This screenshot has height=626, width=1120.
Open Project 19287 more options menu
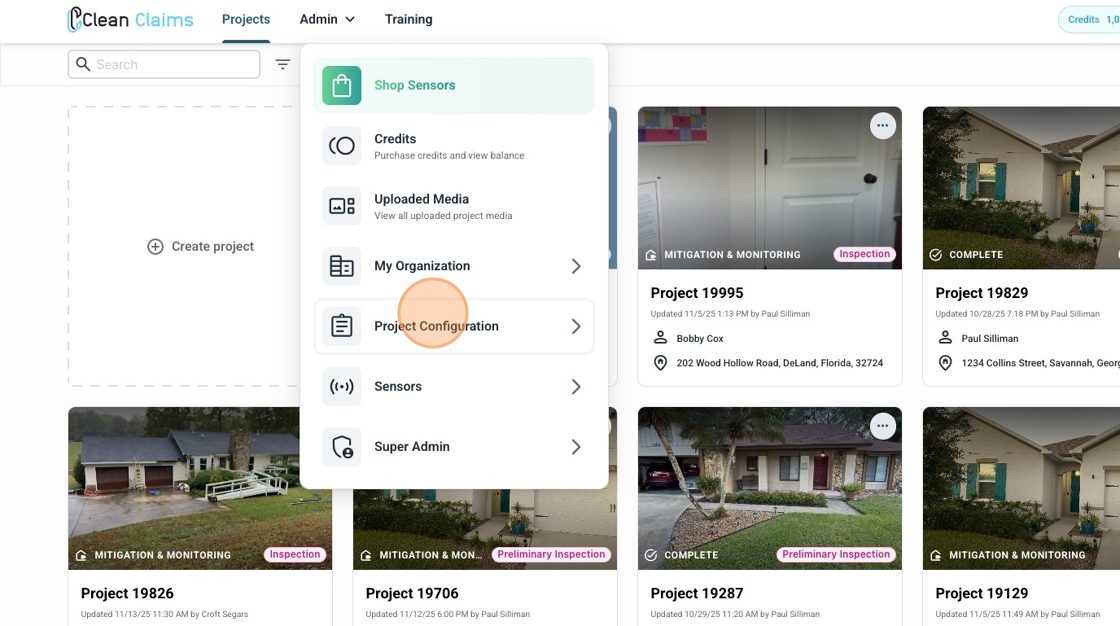pyautogui.click(x=883, y=426)
